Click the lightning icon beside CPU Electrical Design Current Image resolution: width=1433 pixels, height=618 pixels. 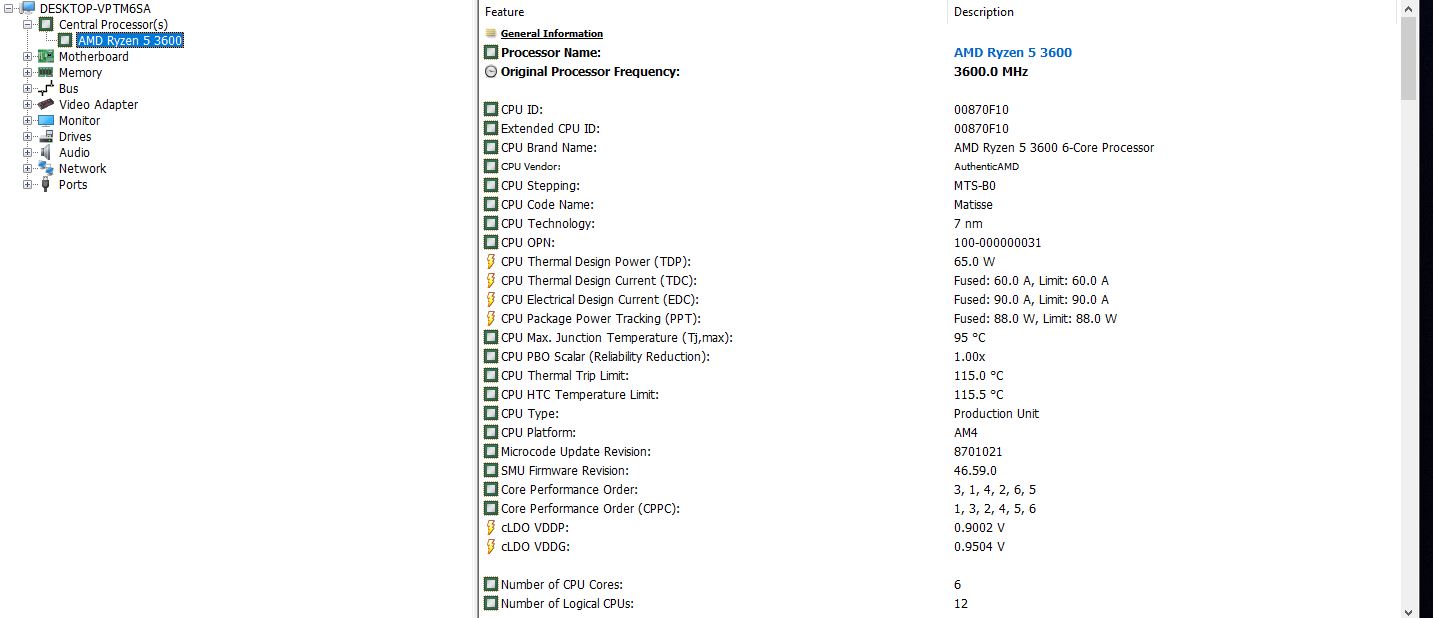(x=490, y=299)
